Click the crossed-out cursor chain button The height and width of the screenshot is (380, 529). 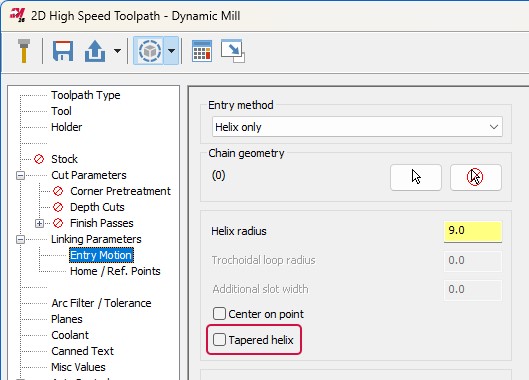(476, 177)
